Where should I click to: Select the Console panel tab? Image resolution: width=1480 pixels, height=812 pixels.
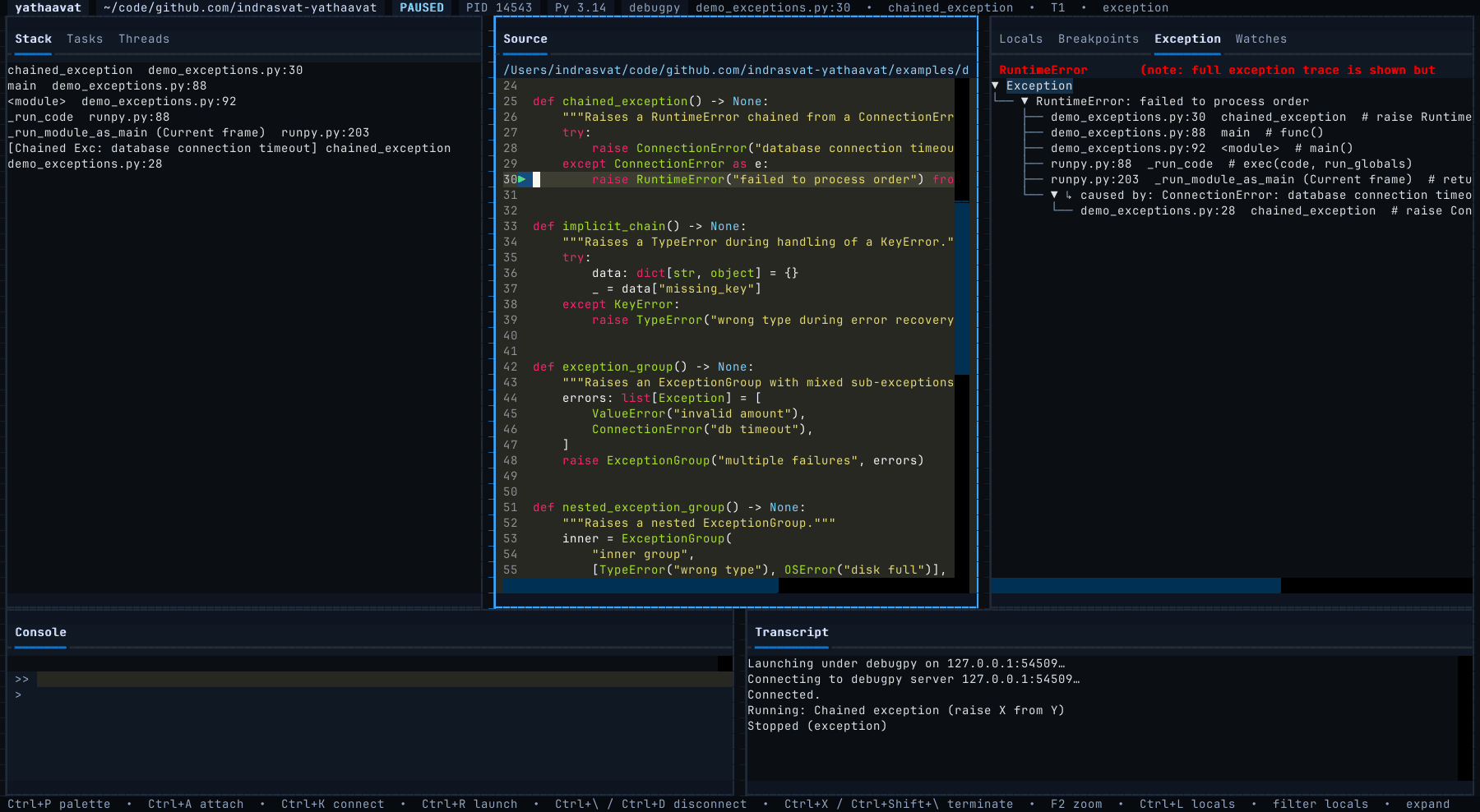click(40, 632)
